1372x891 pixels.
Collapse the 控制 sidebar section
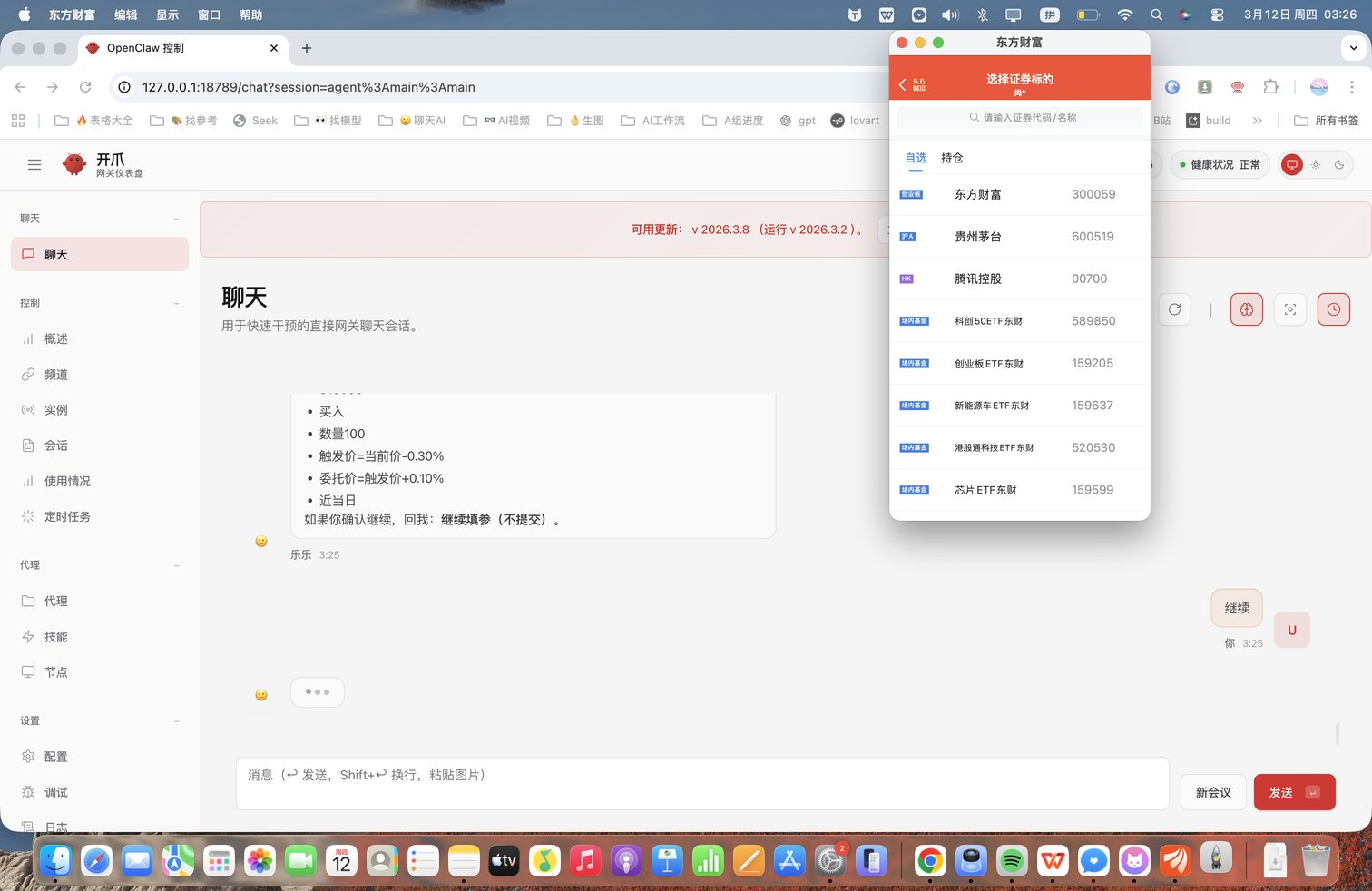176,303
